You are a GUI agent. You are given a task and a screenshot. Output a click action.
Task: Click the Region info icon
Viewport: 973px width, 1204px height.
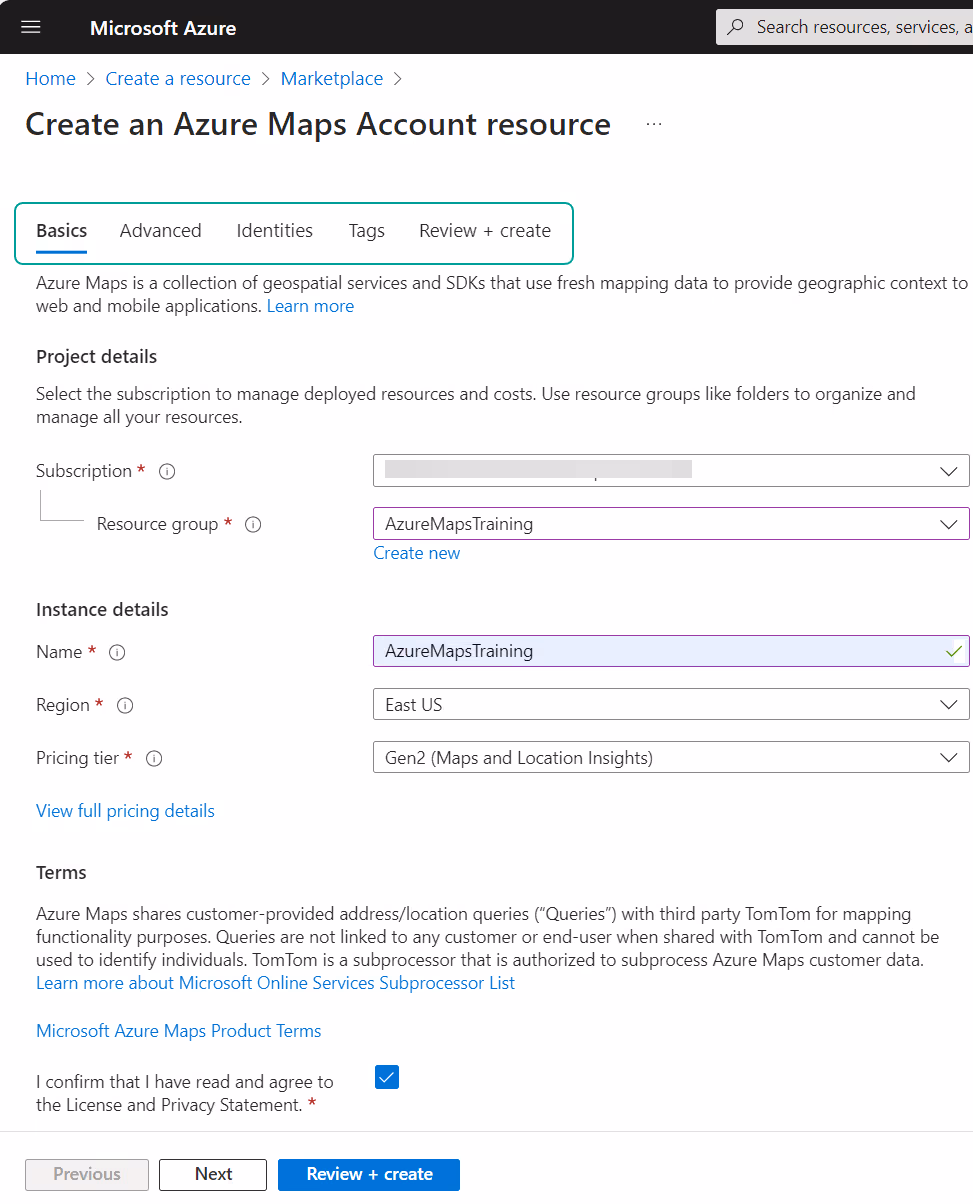(125, 705)
